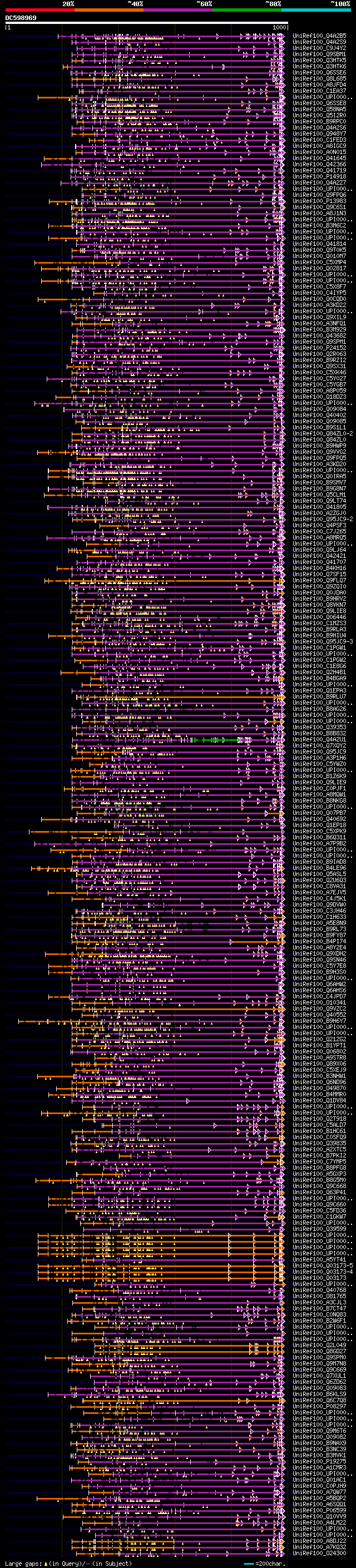Viewport: 356px width, 1568px height.
Task: Open hit UniRef100_Q4A2S9
Action: point(319,42)
